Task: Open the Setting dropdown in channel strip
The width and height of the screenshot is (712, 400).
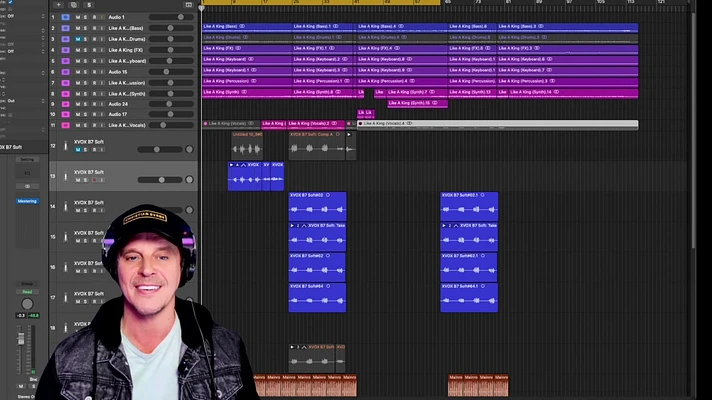Action: [27, 159]
